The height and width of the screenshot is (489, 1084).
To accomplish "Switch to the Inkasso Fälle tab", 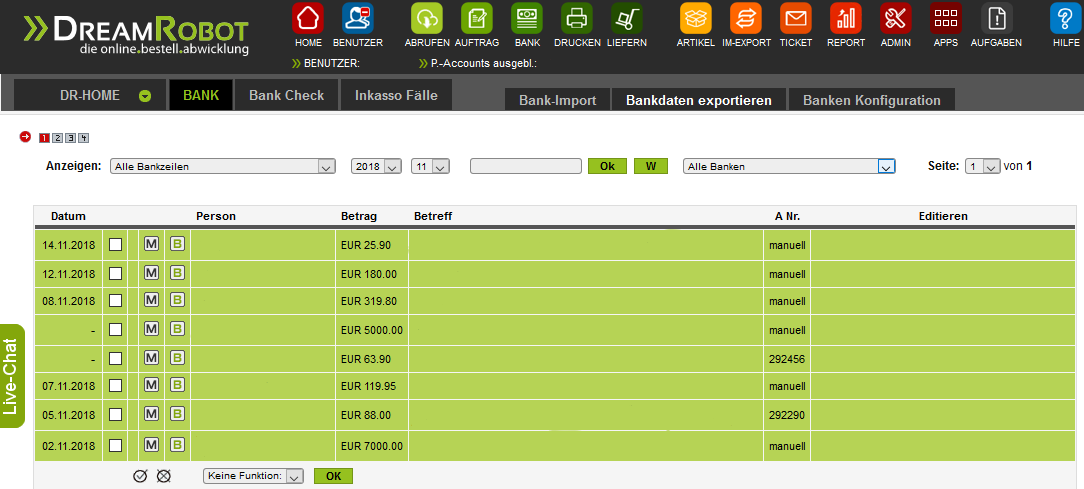I will click(x=396, y=95).
